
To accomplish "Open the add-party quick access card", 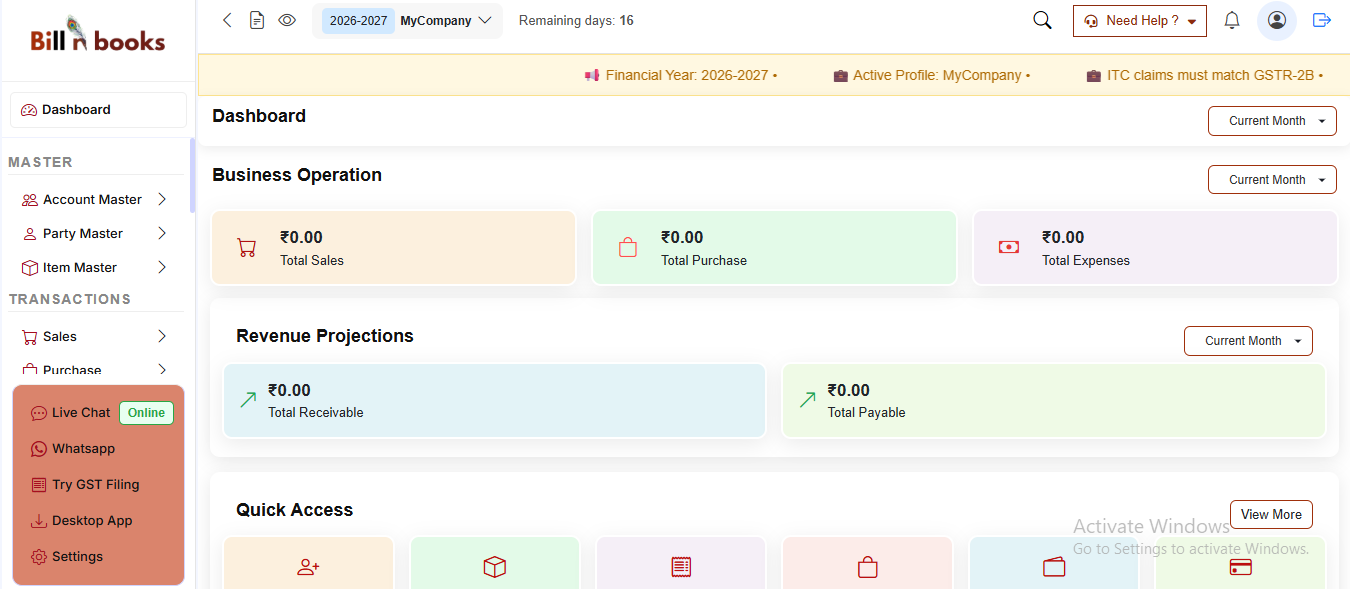I will [x=308, y=563].
